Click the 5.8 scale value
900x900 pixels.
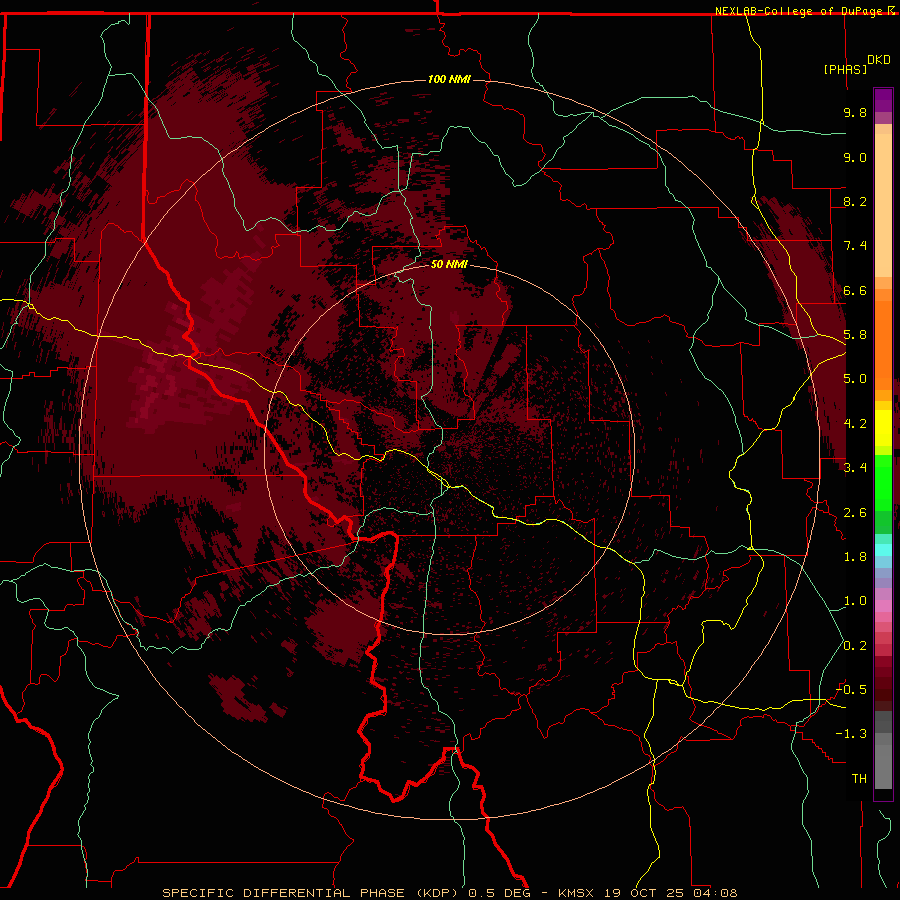click(855, 335)
